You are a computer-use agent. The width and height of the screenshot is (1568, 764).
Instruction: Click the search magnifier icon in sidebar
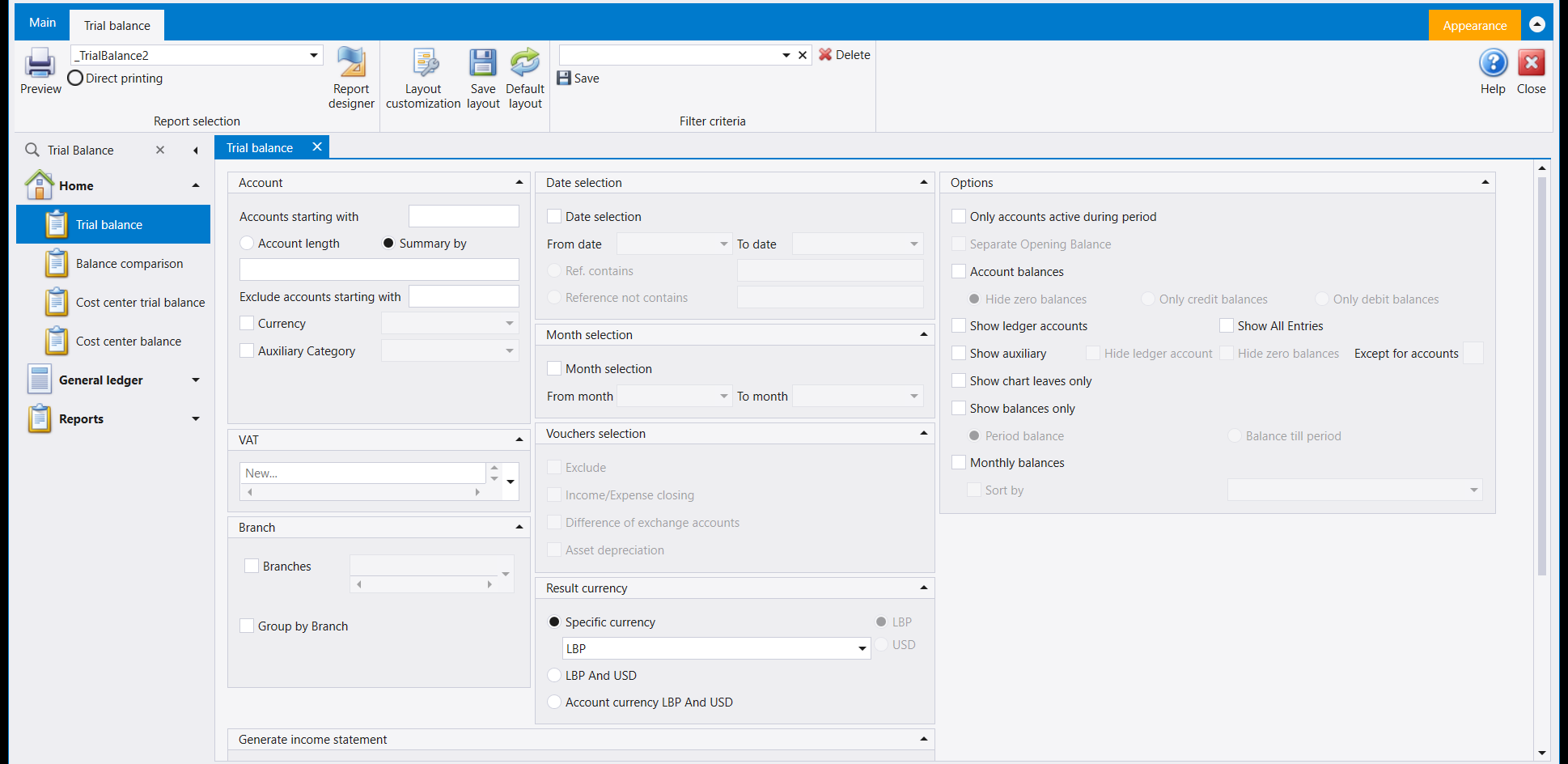pos(32,150)
